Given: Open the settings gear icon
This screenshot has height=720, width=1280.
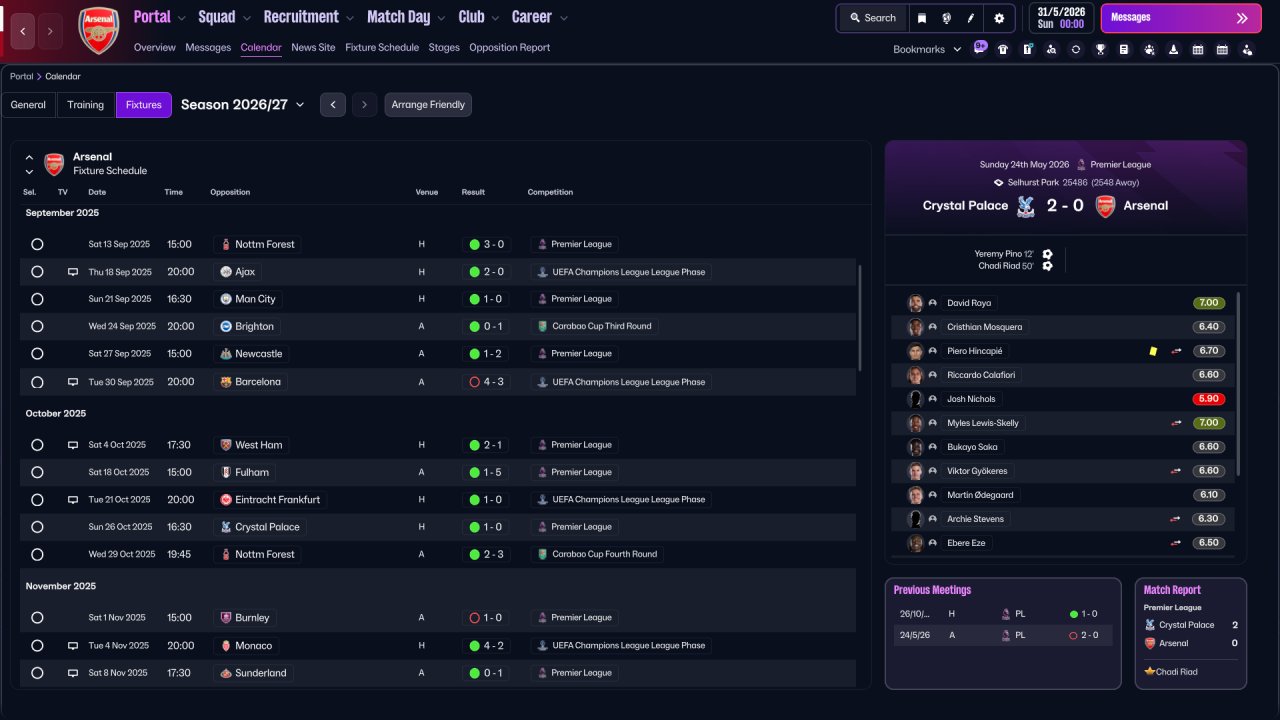Looking at the screenshot, I should pos(999,18).
